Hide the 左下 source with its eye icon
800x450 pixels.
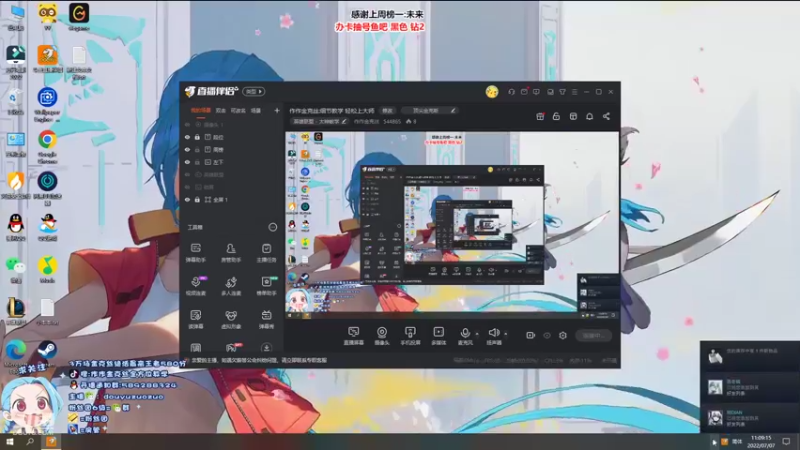[x=187, y=162]
